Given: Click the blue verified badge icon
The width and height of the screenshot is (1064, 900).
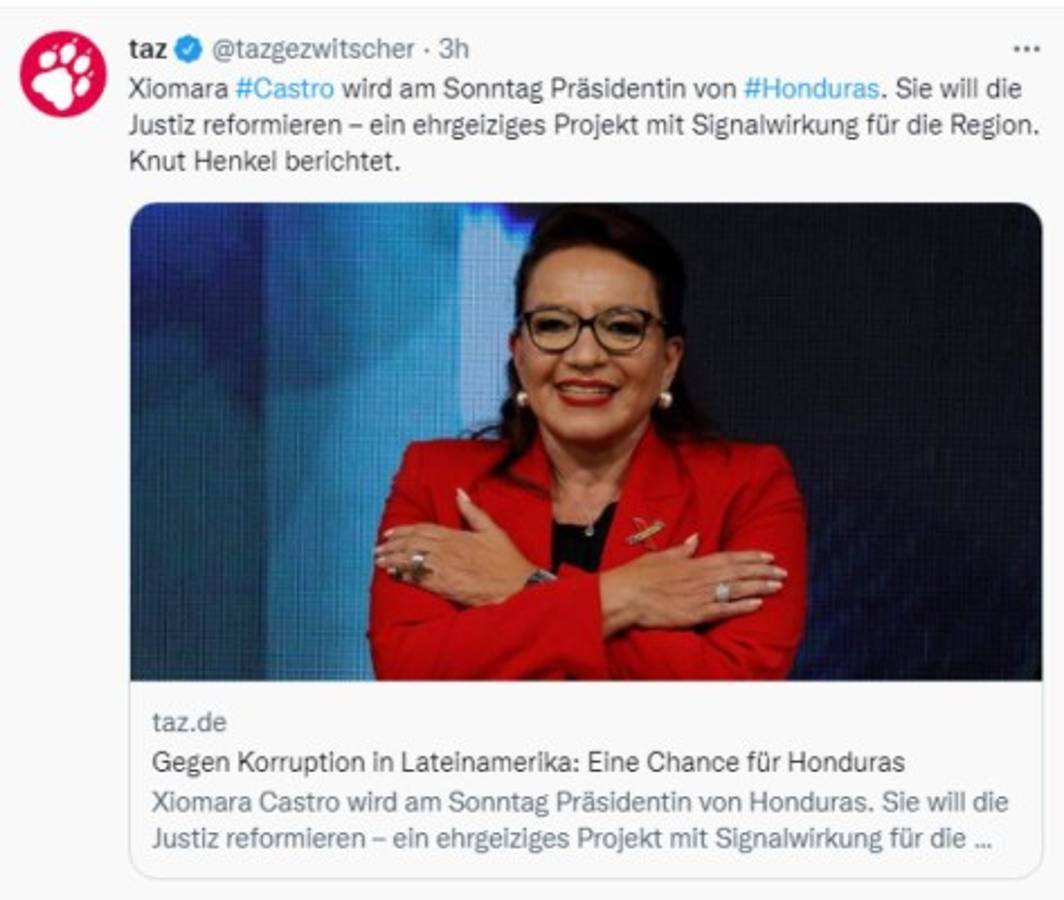Looking at the screenshot, I should [189, 50].
